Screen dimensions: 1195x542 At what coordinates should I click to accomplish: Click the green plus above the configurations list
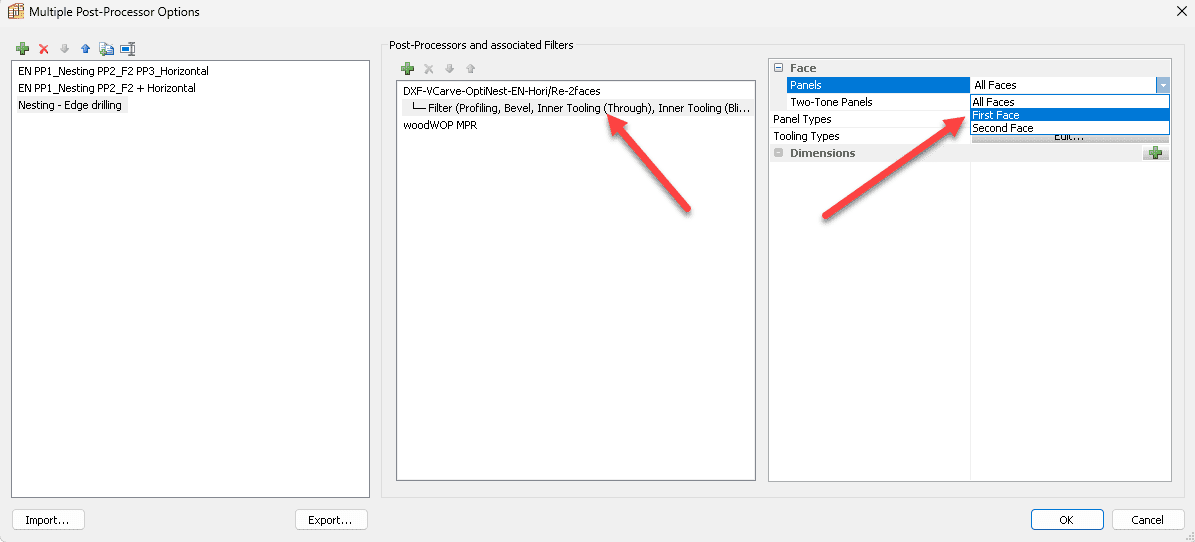pos(23,48)
